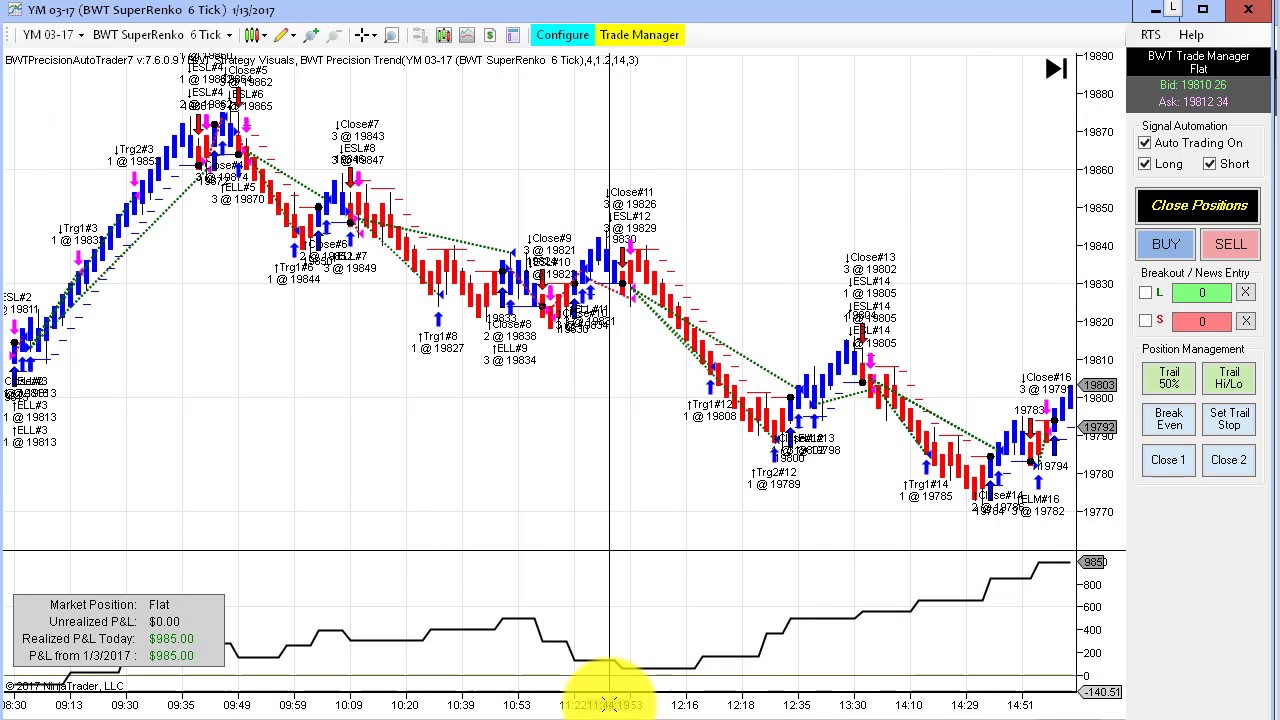Image resolution: width=1280 pixels, height=720 pixels.
Task: Click the red S breakout value field
Action: (x=1202, y=321)
